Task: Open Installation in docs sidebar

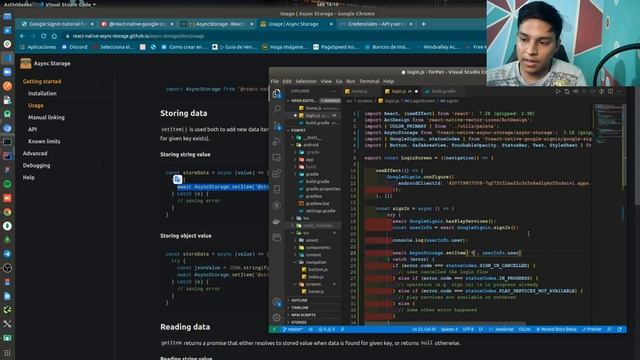Action: [x=42, y=93]
